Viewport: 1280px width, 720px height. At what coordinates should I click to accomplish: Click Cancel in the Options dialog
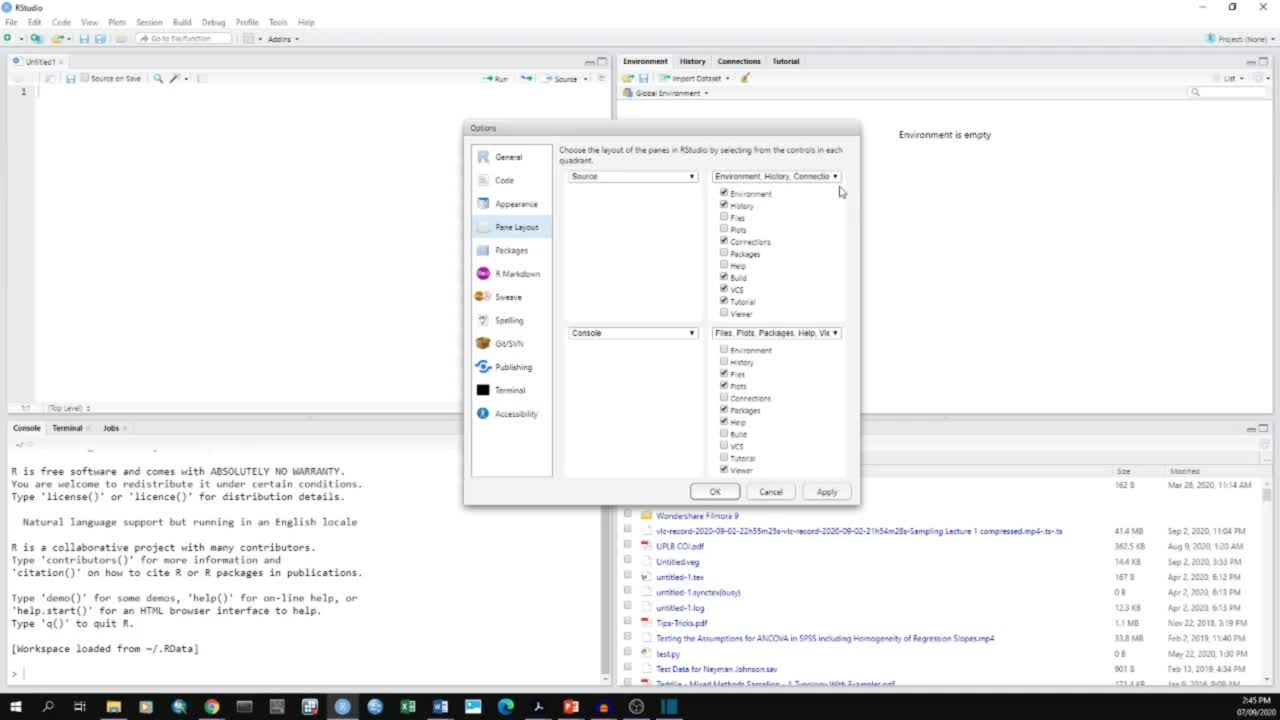771,492
